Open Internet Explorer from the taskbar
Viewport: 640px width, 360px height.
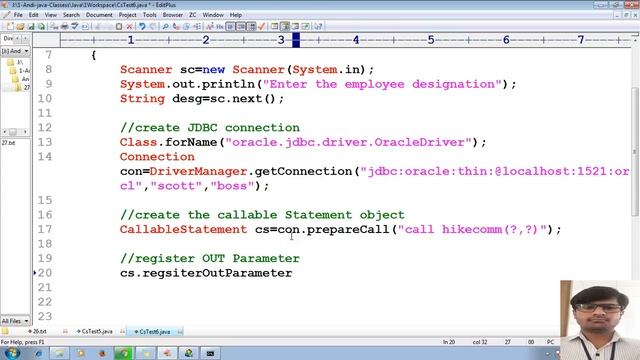coord(38,353)
